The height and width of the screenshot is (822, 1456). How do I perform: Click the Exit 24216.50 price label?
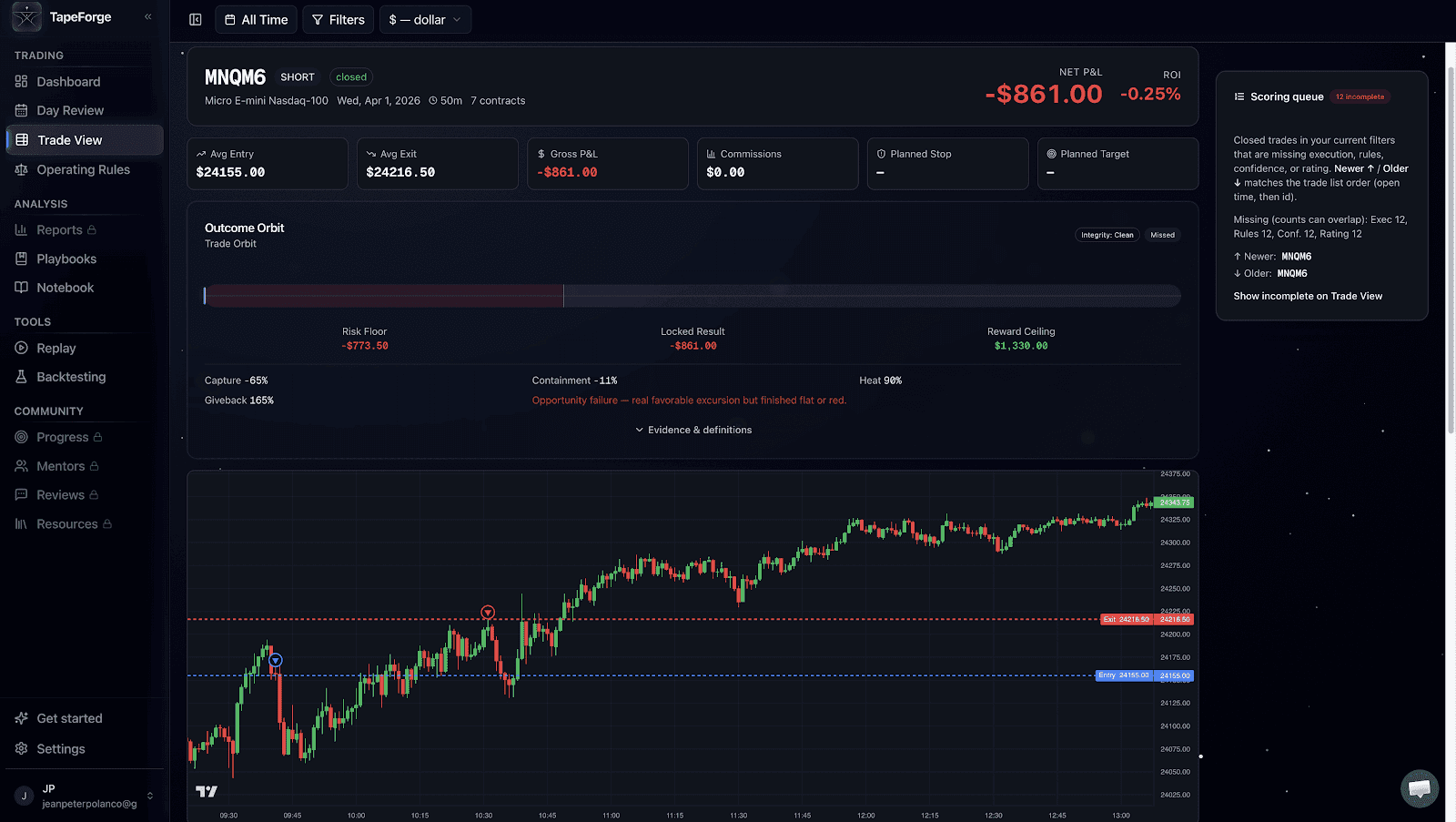1127,619
